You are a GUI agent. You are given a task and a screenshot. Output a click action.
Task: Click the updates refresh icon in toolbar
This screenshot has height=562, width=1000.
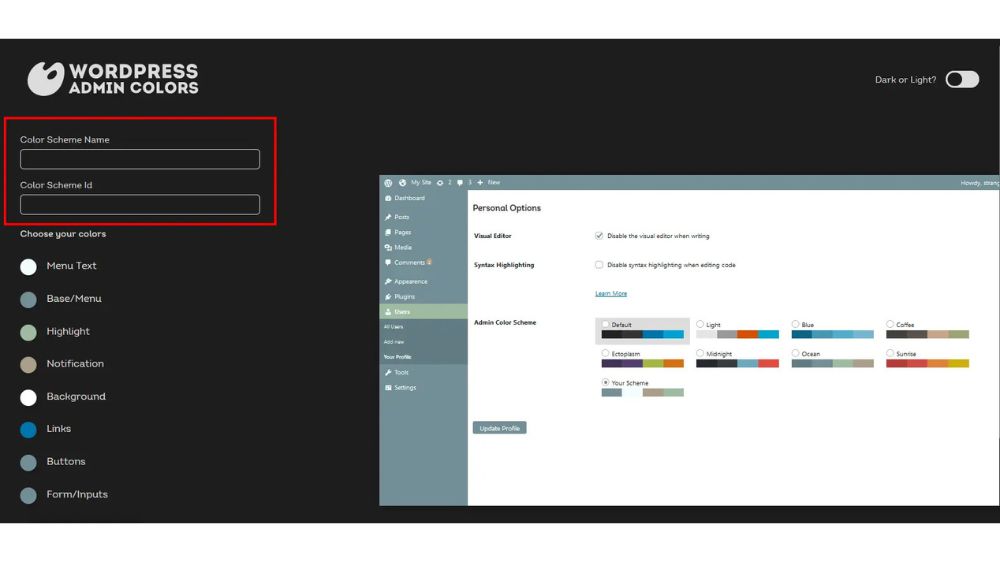pos(439,182)
